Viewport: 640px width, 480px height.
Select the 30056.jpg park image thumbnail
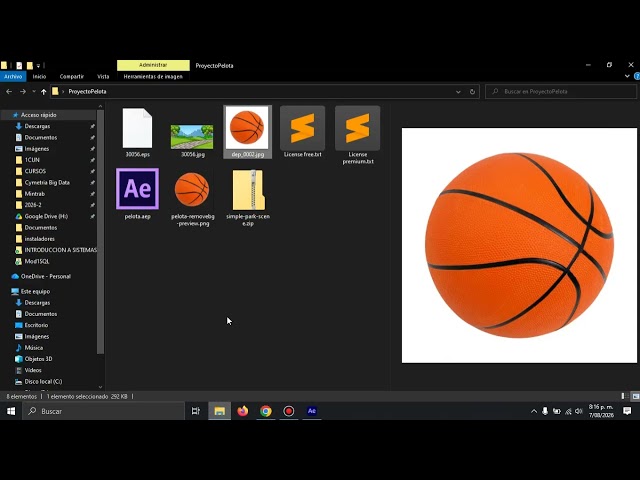tap(192, 137)
